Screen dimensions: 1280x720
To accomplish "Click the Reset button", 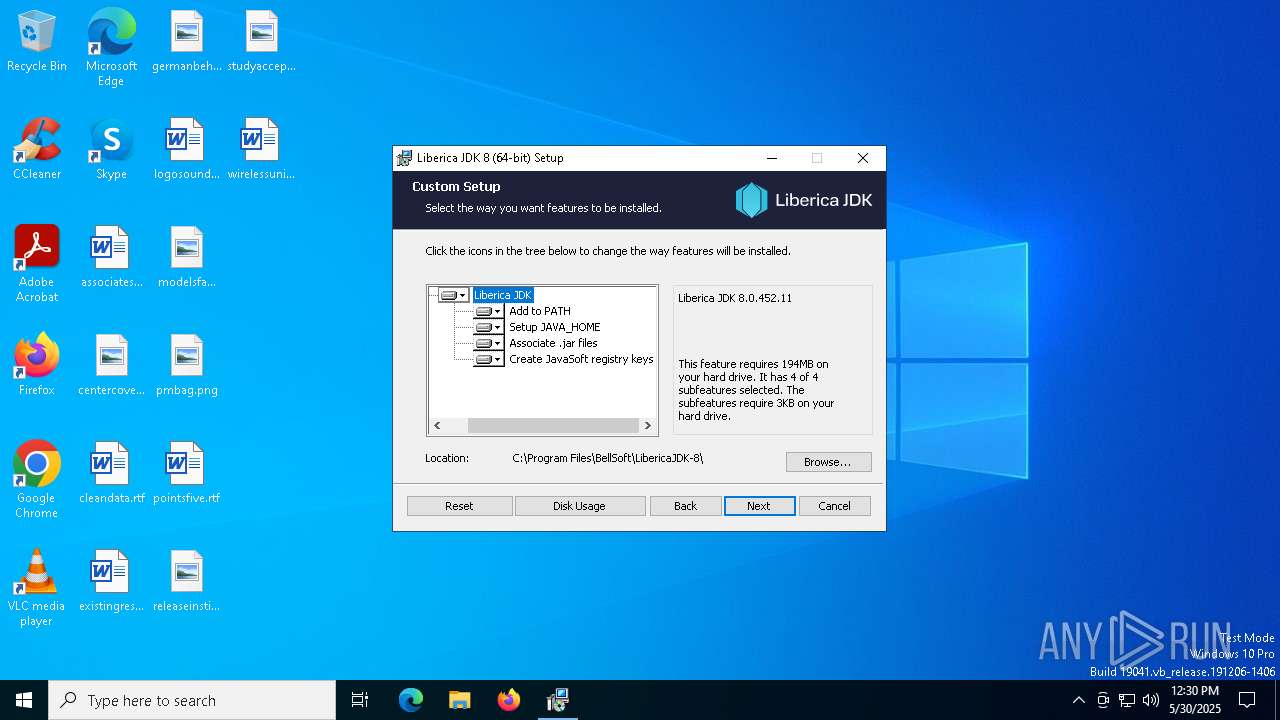I will (x=459, y=506).
